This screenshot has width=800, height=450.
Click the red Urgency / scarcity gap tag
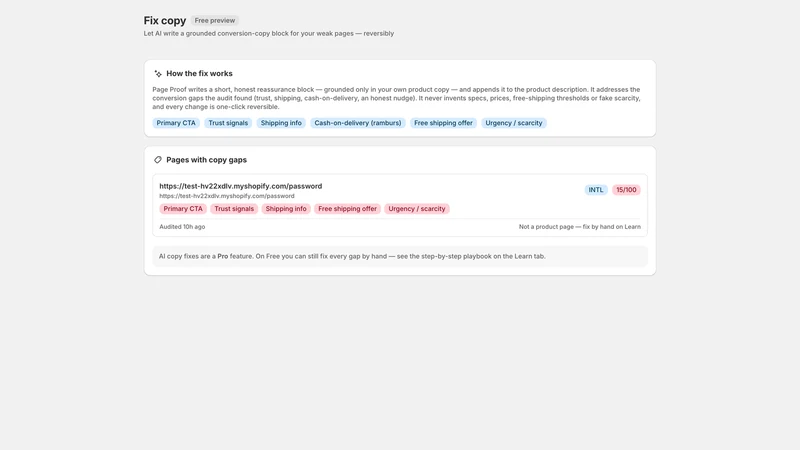coord(417,209)
